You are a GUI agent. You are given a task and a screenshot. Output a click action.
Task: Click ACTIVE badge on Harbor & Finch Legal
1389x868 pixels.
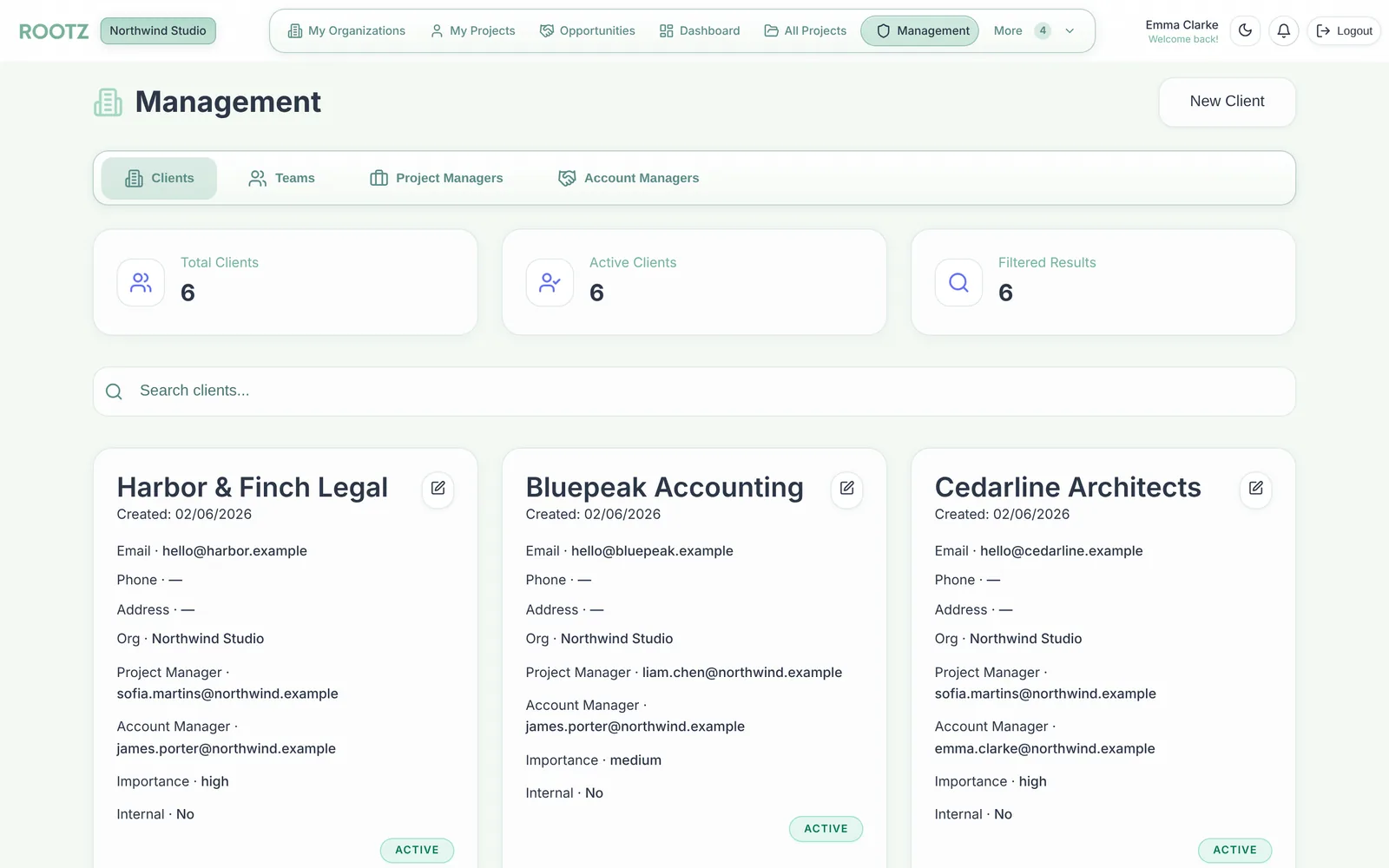click(x=417, y=850)
